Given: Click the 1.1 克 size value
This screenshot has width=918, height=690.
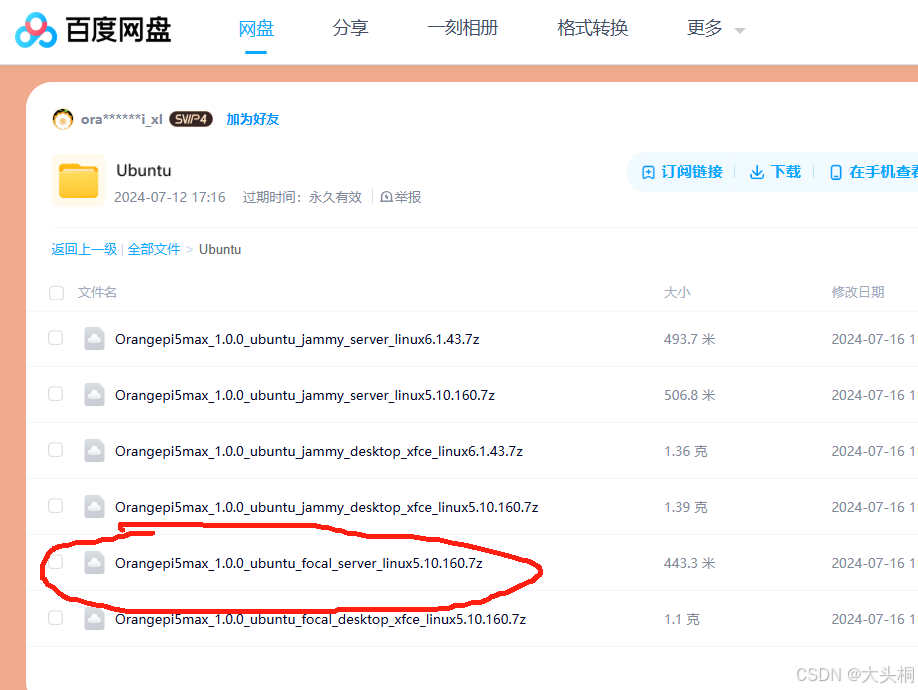Looking at the screenshot, I should click(x=681, y=619).
